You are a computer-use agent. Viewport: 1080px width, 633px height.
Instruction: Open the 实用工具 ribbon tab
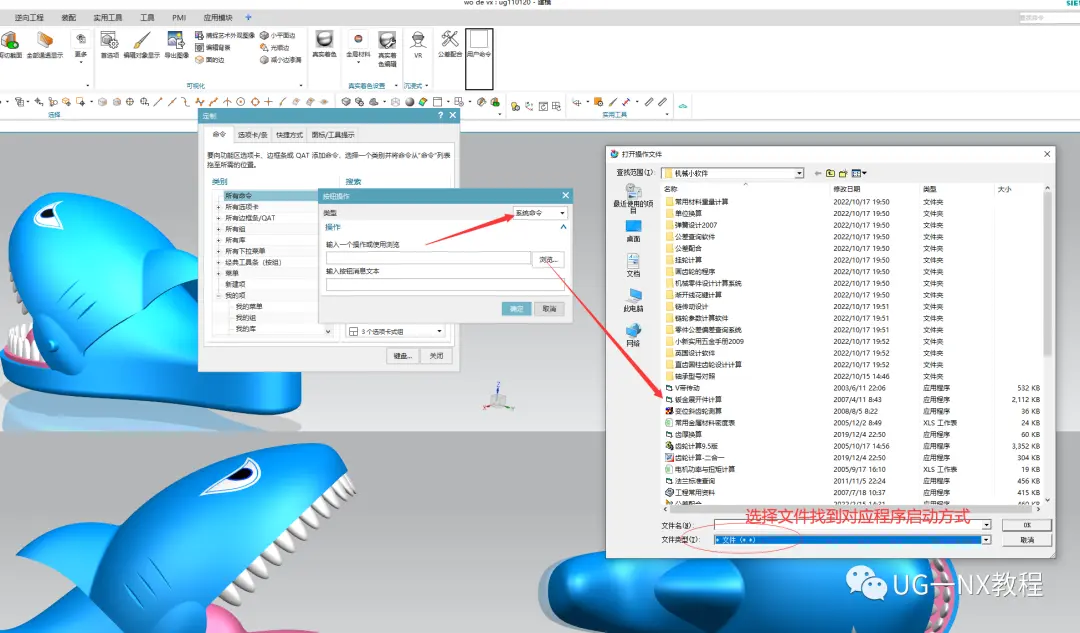pos(107,17)
